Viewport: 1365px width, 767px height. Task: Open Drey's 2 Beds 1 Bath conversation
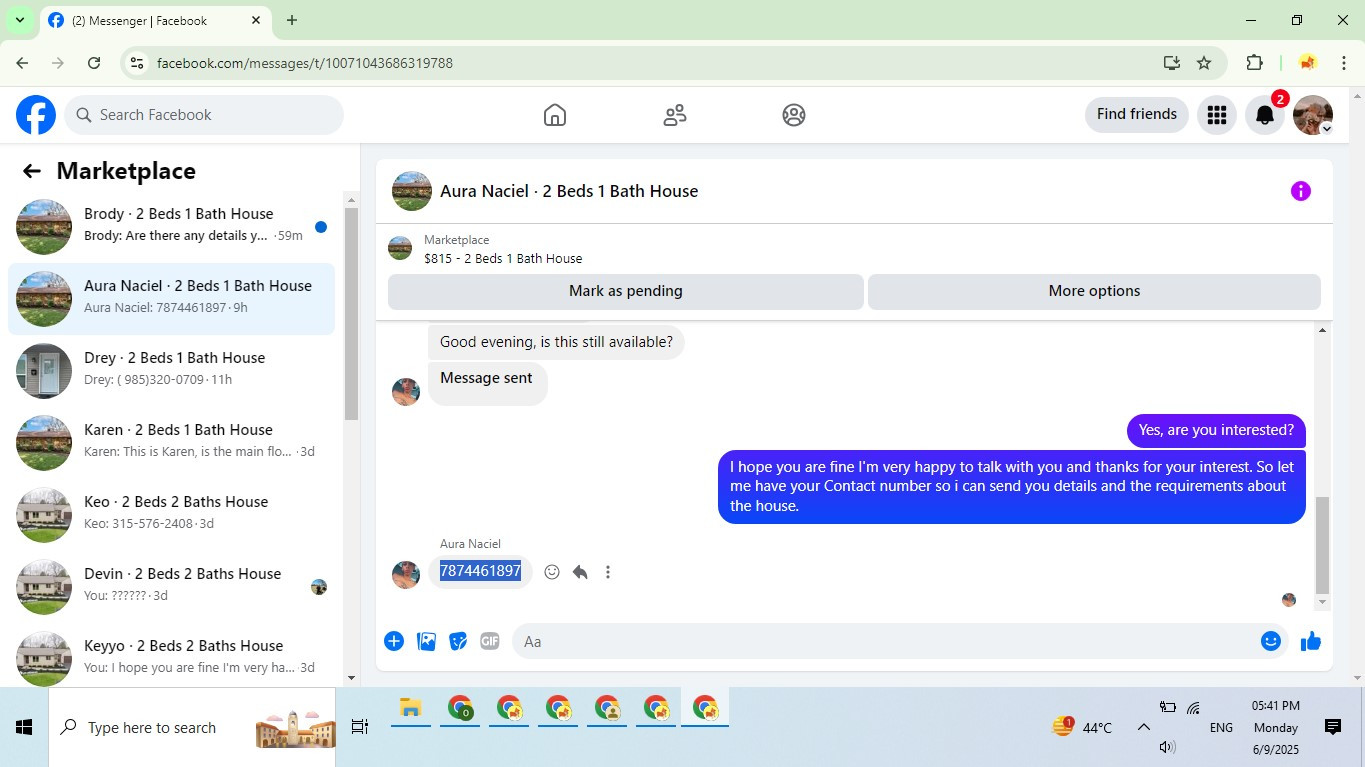click(x=172, y=371)
